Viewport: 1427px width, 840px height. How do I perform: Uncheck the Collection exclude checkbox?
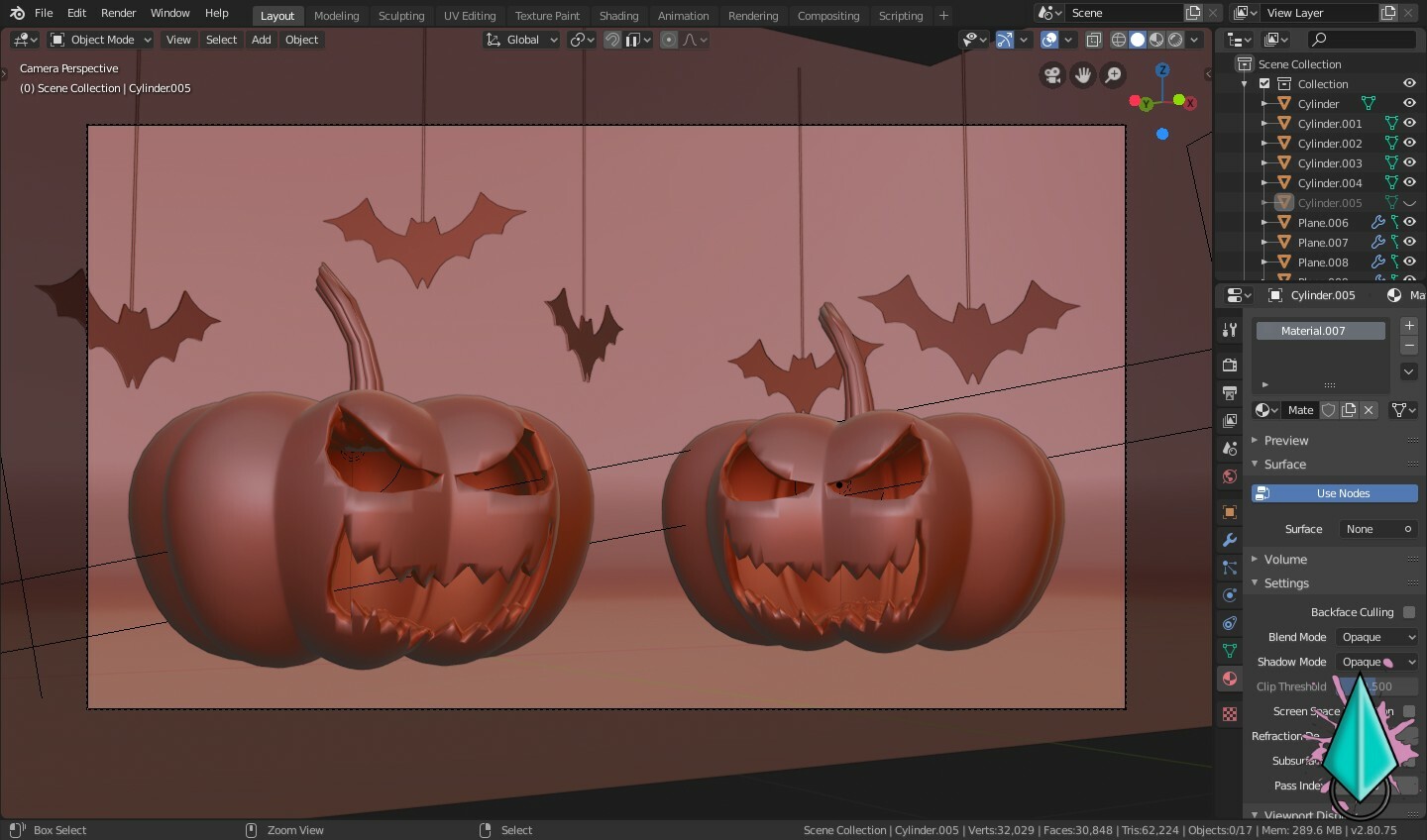(x=1264, y=84)
